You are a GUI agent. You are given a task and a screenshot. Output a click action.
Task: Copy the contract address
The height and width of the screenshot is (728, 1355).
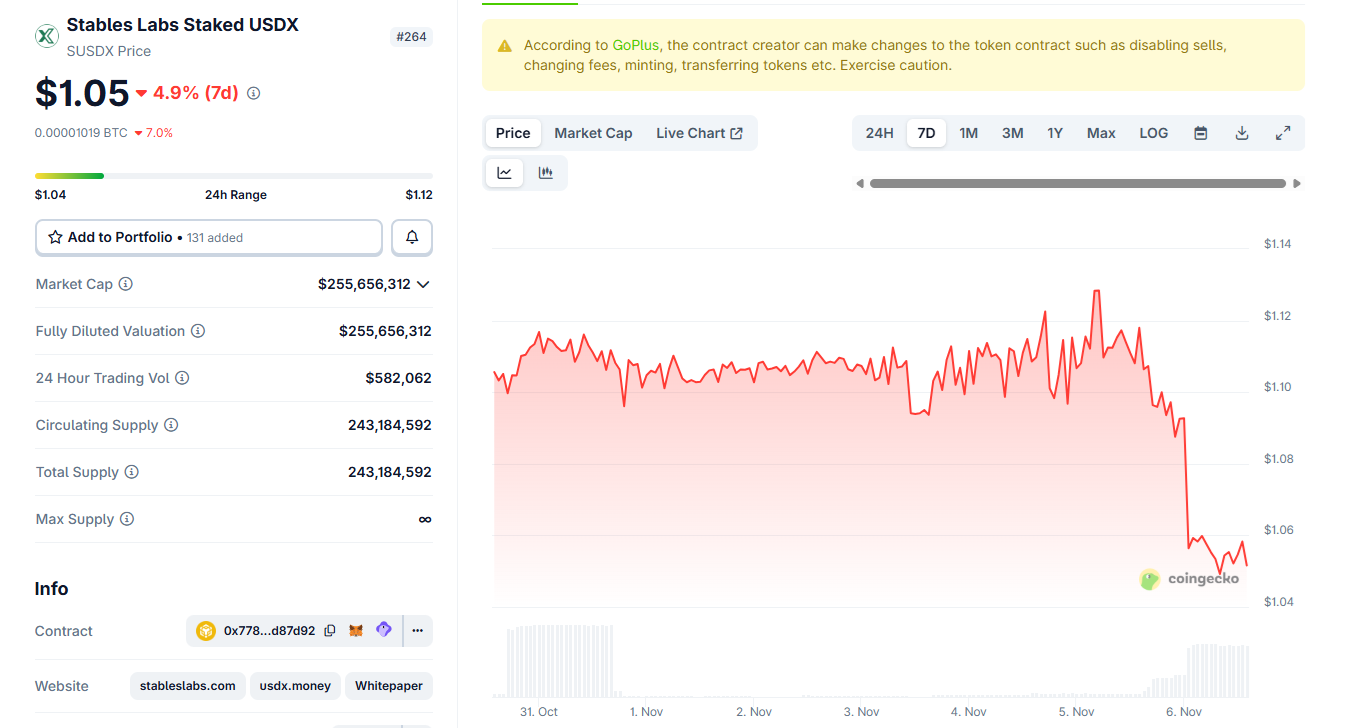click(329, 630)
